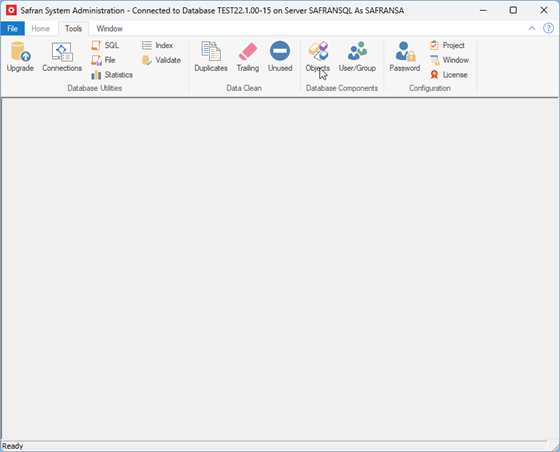Screen dimensions: 560x452
Task: Switch to the Window ribbon tab
Action: 109,29
